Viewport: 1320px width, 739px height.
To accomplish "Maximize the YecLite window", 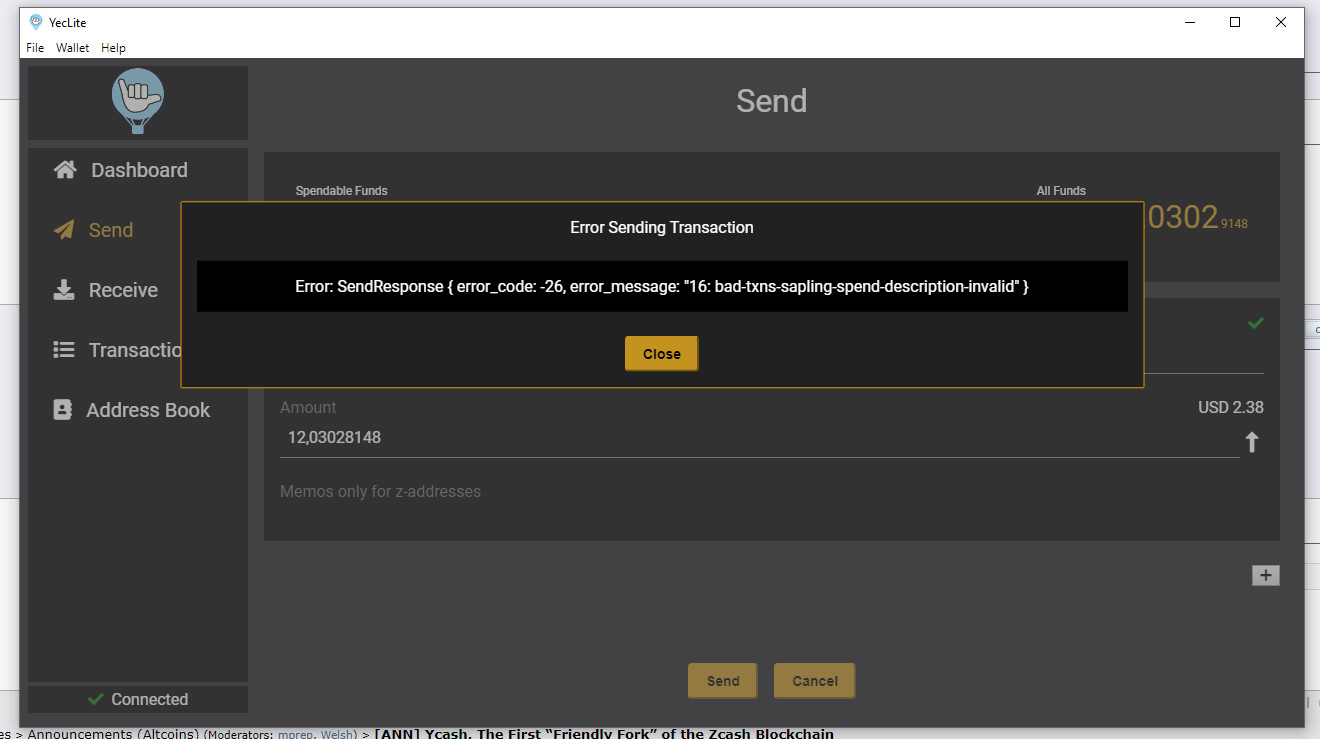I will tap(1235, 22).
